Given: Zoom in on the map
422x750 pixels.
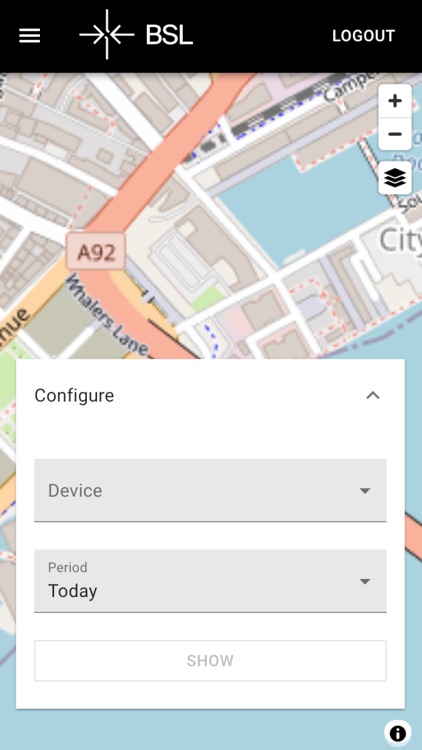Looking at the screenshot, I should (x=395, y=101).
